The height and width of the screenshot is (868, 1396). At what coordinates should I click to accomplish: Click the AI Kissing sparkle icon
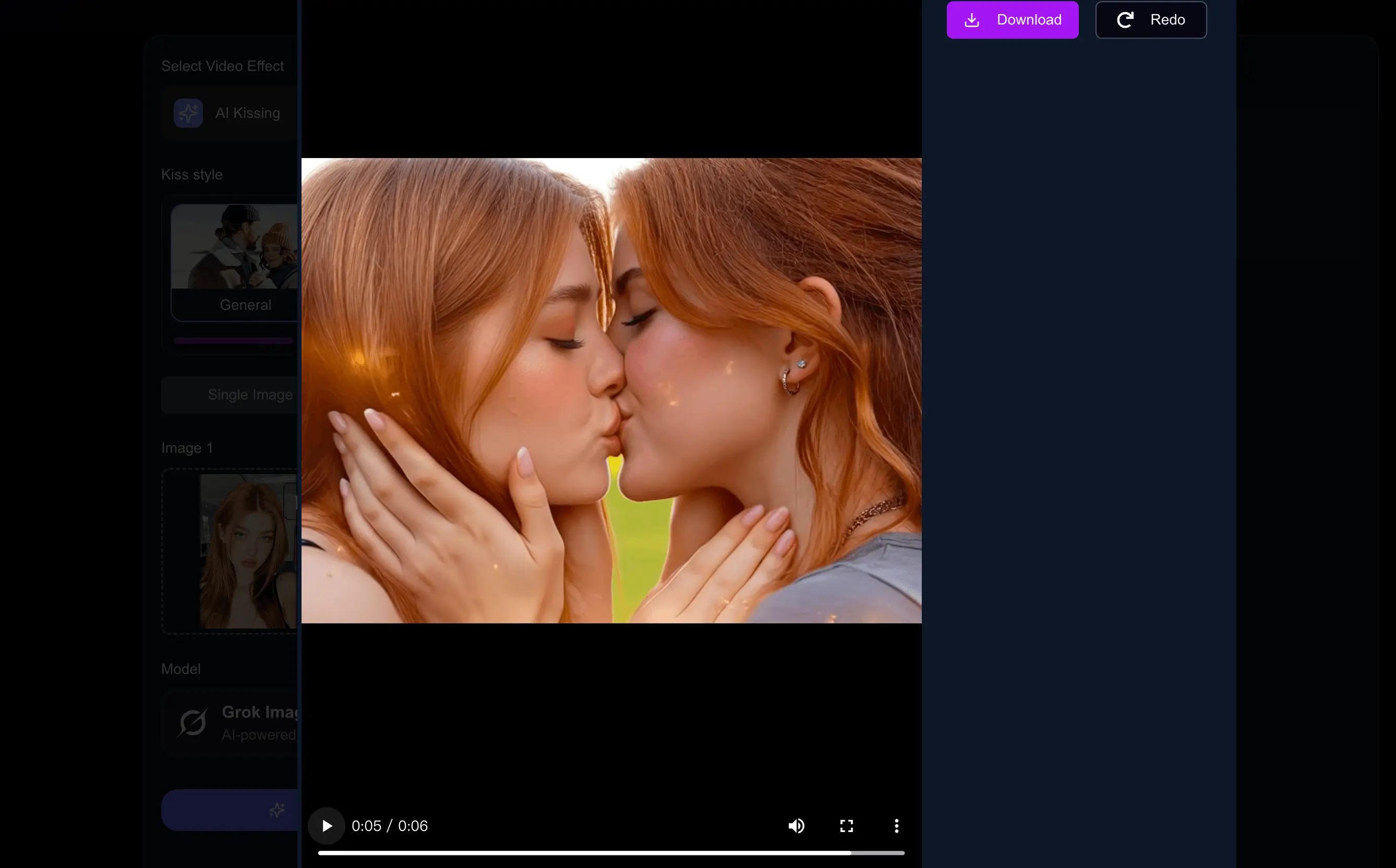point(188,113)
